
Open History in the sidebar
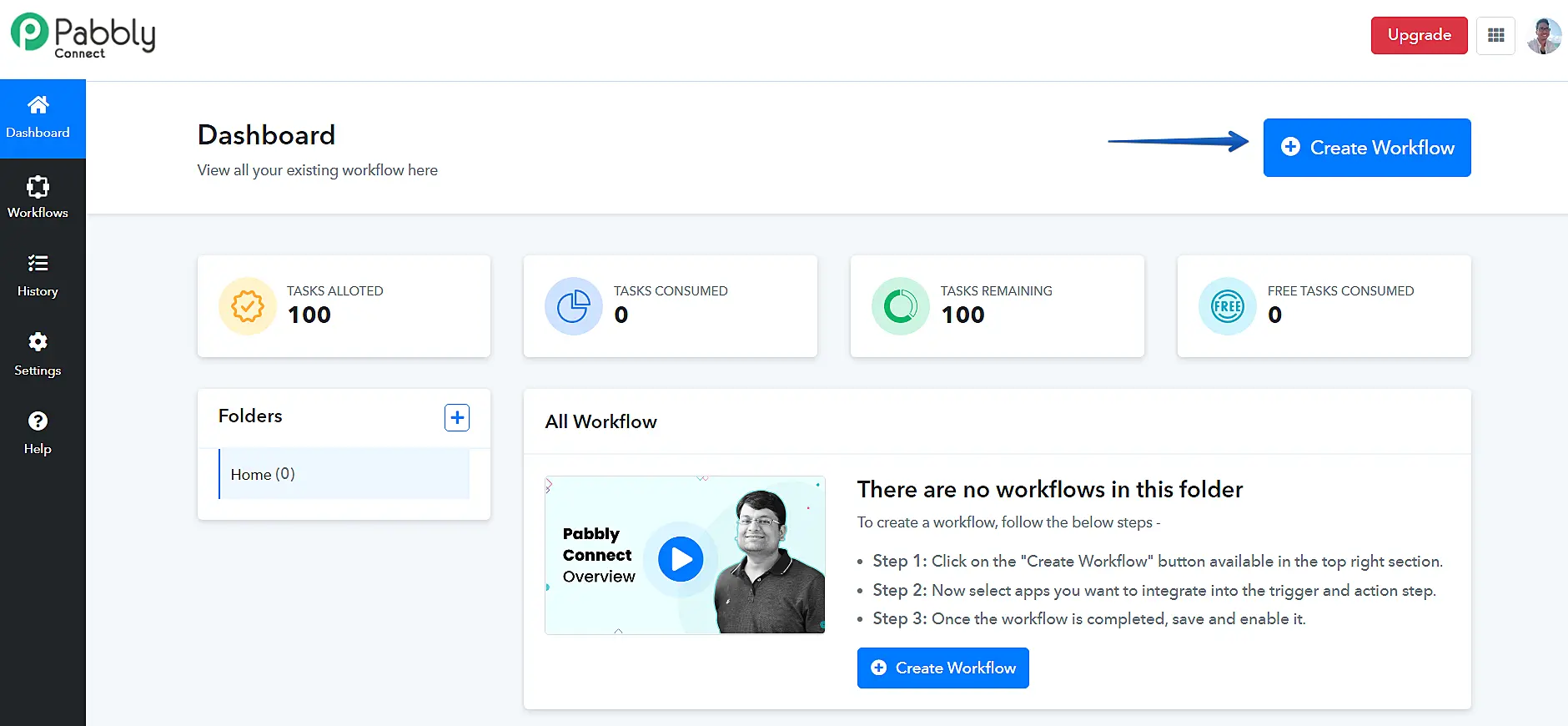pos(38,275)
